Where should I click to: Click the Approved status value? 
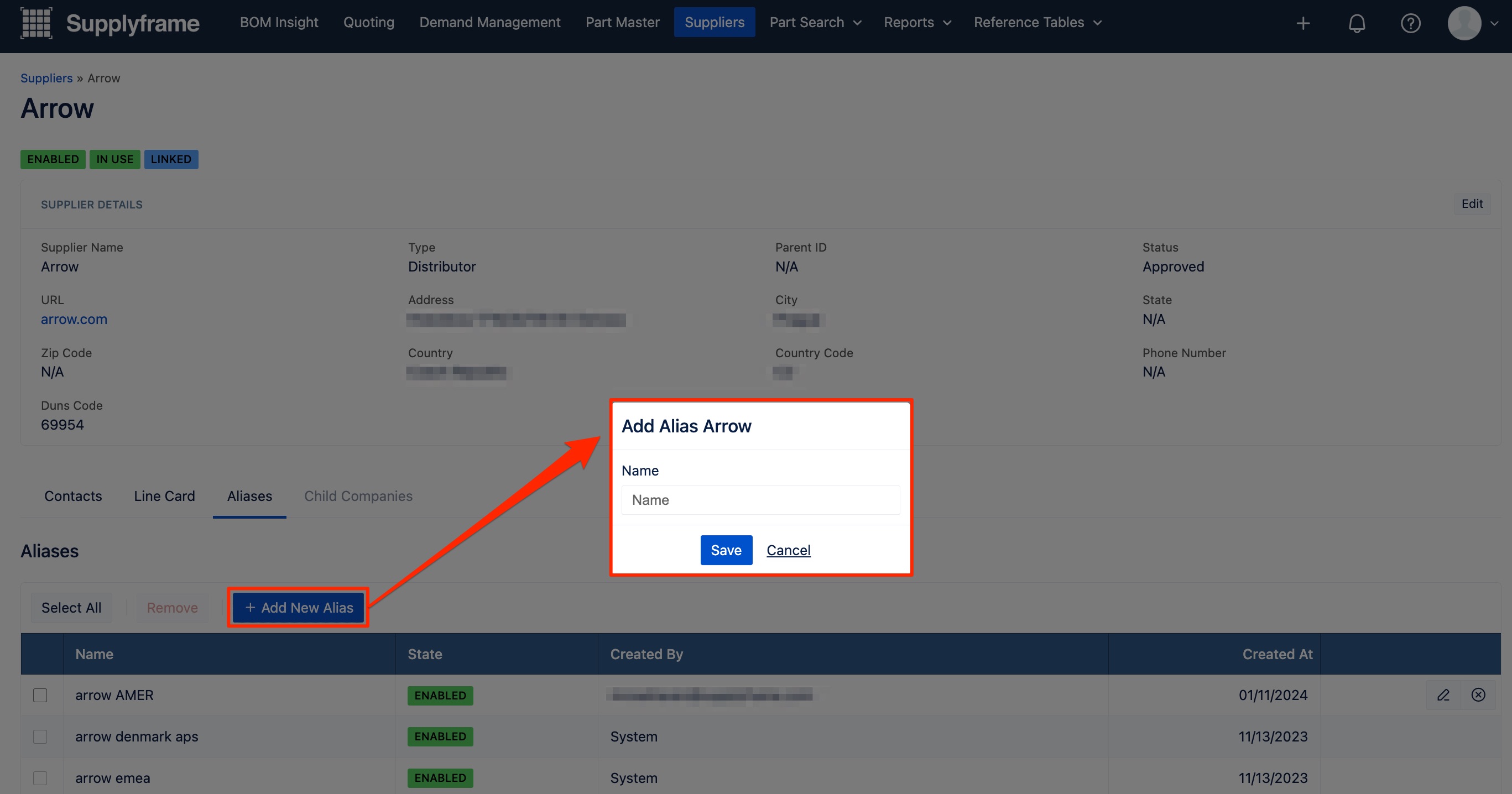1173,267
